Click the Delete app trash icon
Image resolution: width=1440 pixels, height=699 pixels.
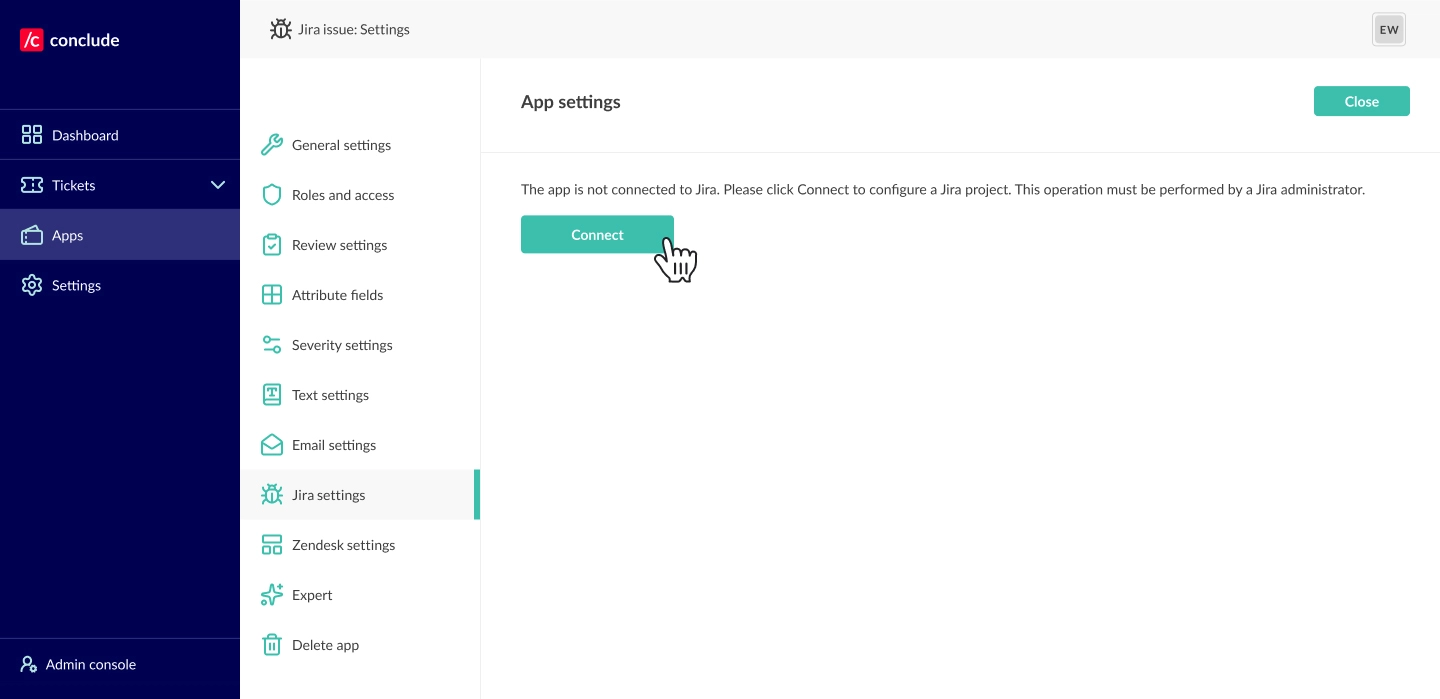click(x=272, y=645)
